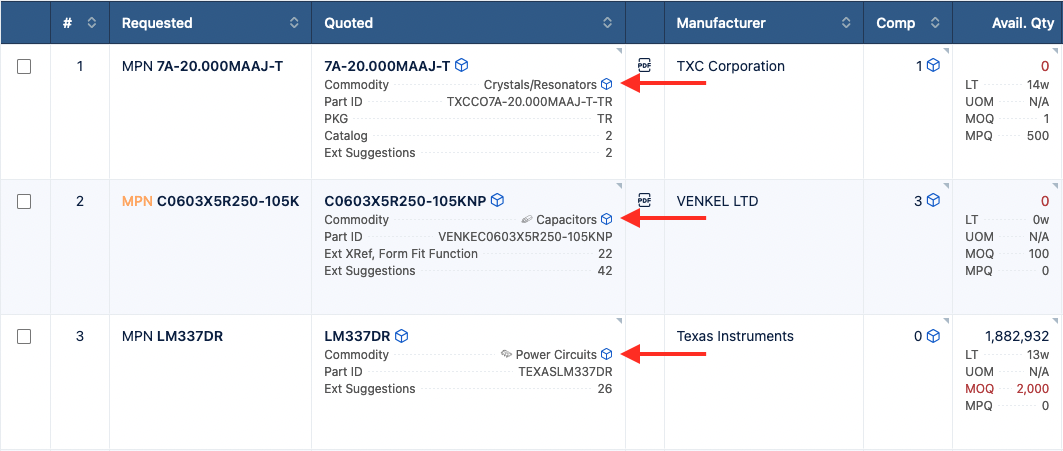Click cube icon next to LM337DR quoted part
The height and width of the screenshot is (451, 1063).
pos(401,336)
